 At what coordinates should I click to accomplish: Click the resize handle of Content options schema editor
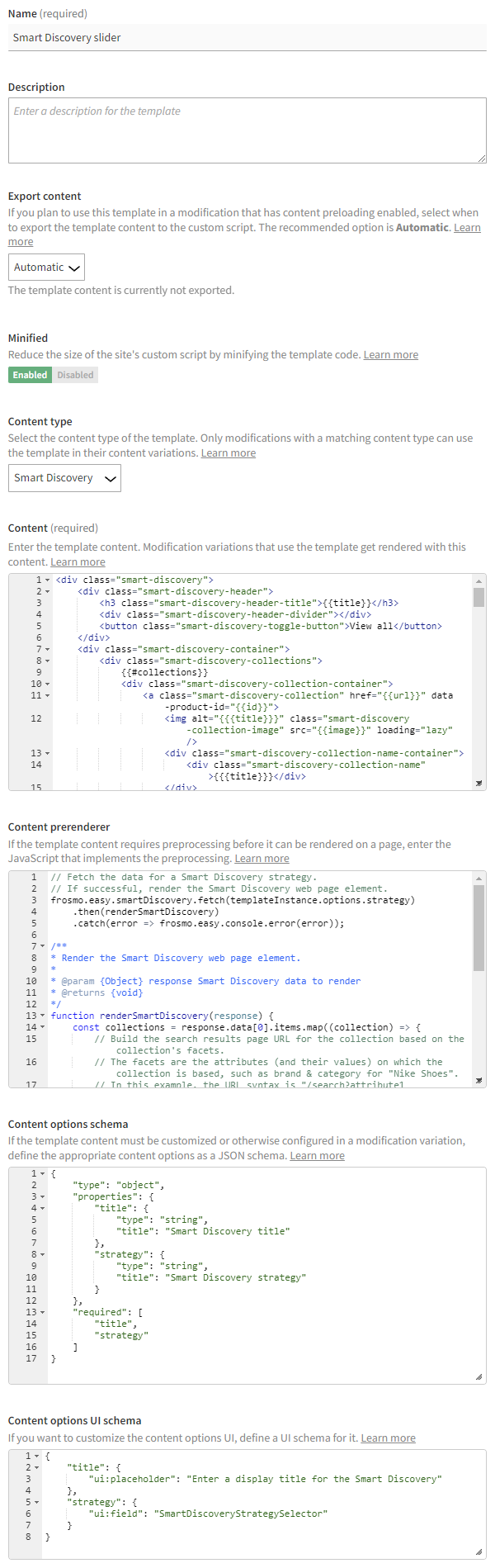point(478,1376)
